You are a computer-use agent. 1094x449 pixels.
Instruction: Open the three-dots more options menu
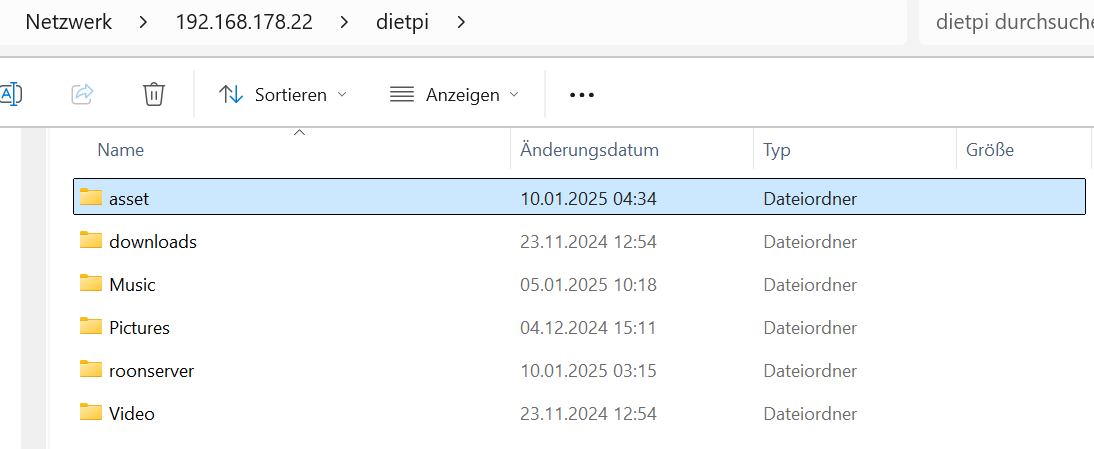[581, 95]
